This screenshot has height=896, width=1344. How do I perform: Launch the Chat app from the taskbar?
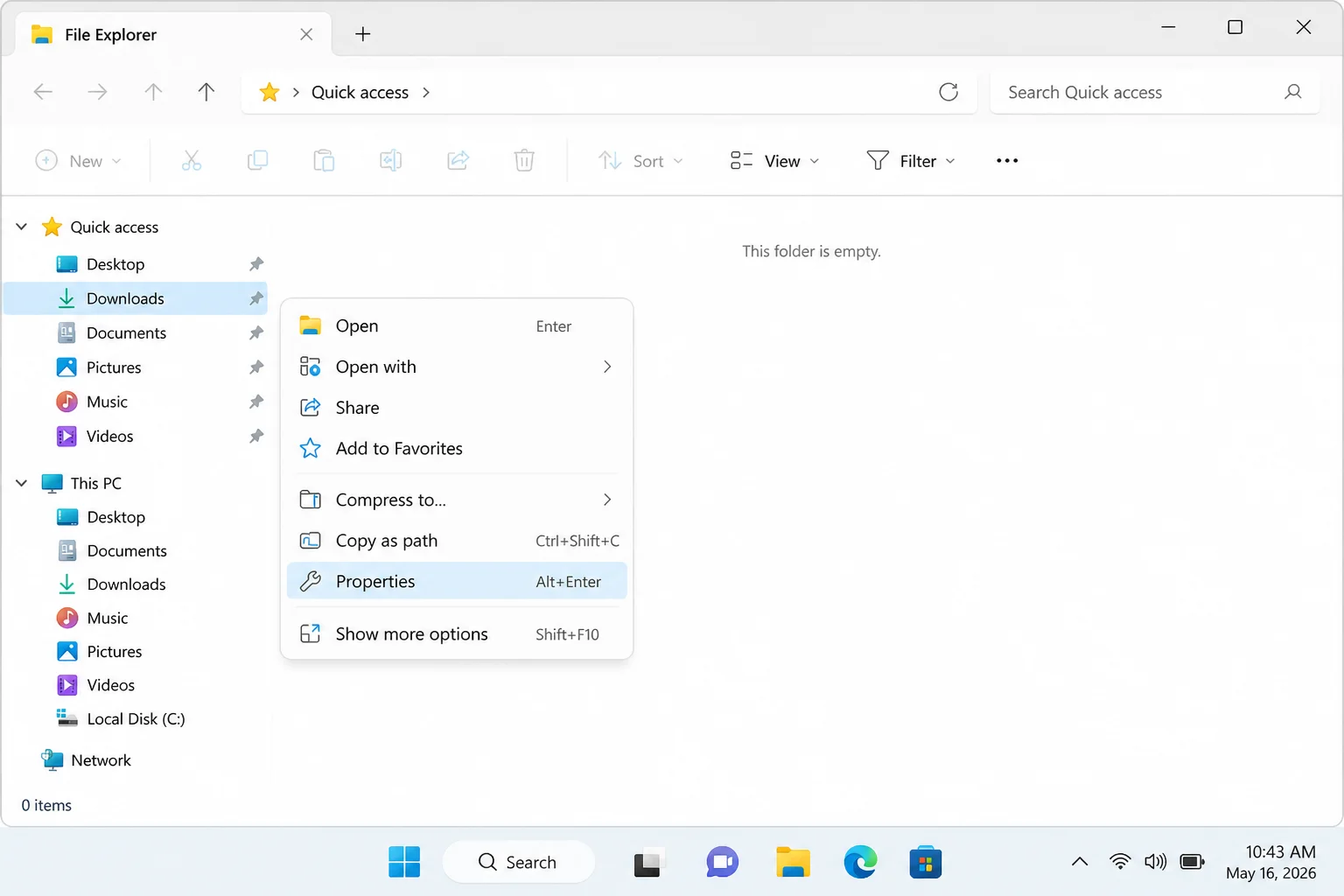[x=723, y=862]
